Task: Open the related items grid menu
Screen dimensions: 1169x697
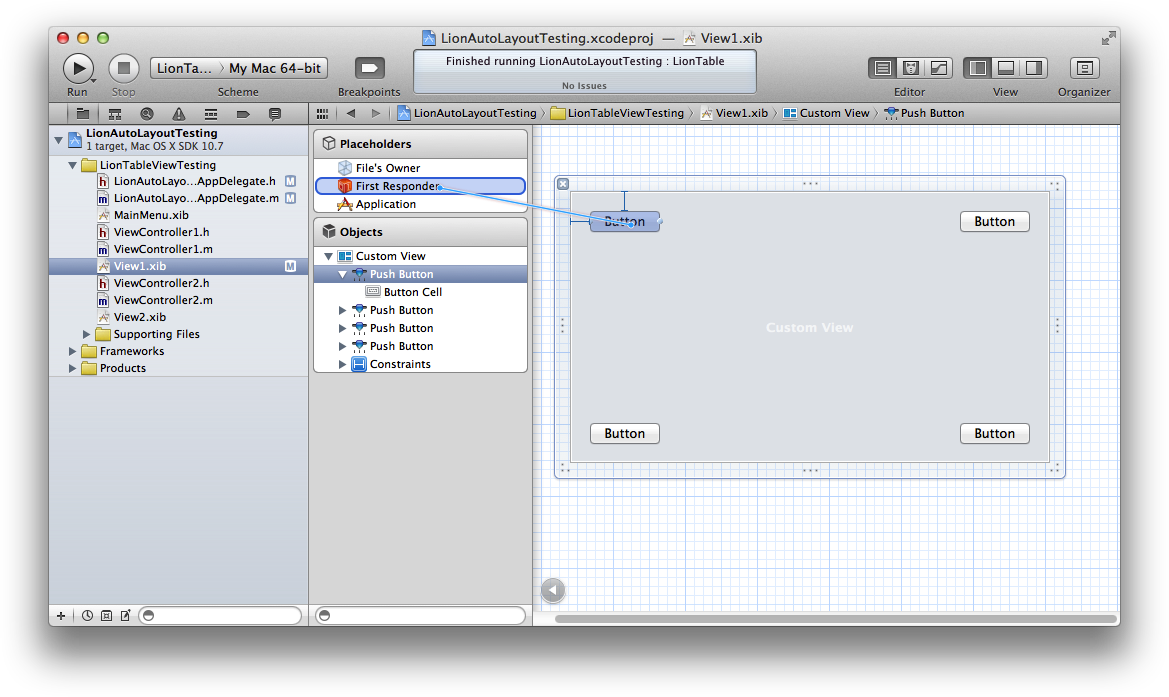Action: click(322, 113)
